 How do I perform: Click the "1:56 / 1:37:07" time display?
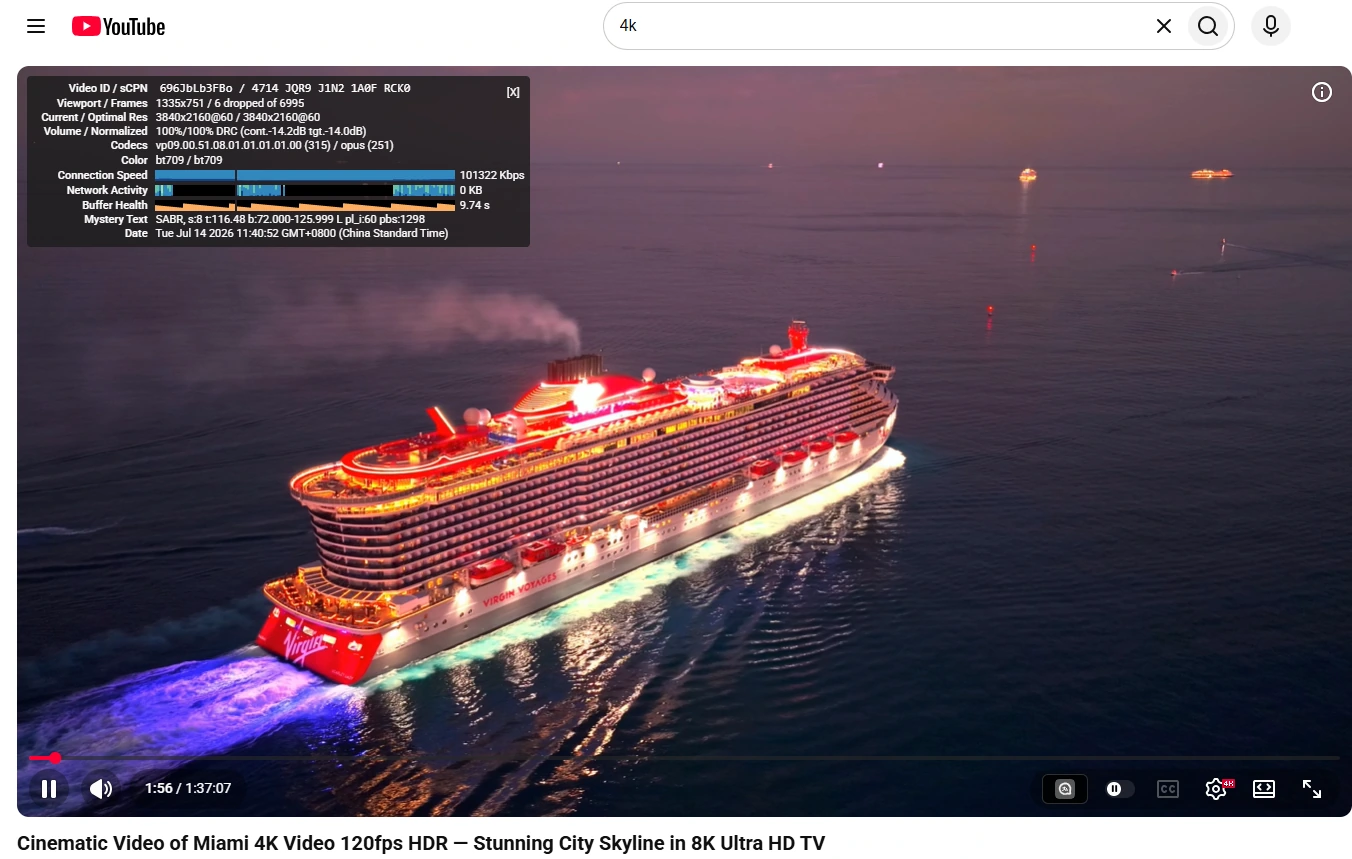pyautogui.click(x=188, y=789)
